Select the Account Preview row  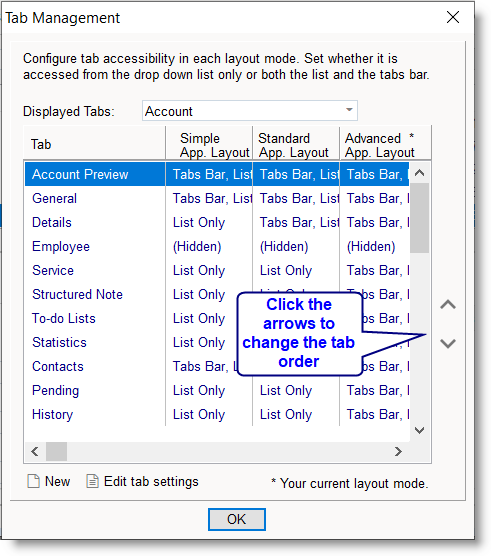(217, 174)
